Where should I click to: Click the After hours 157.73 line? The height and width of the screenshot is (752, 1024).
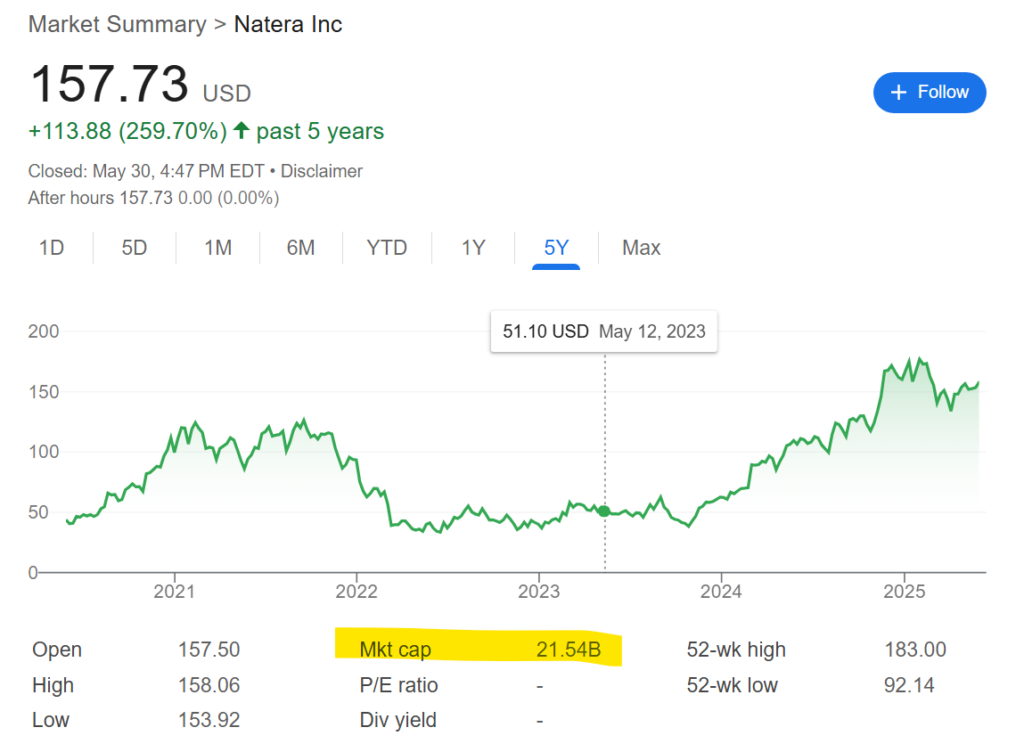click(153, 198)
